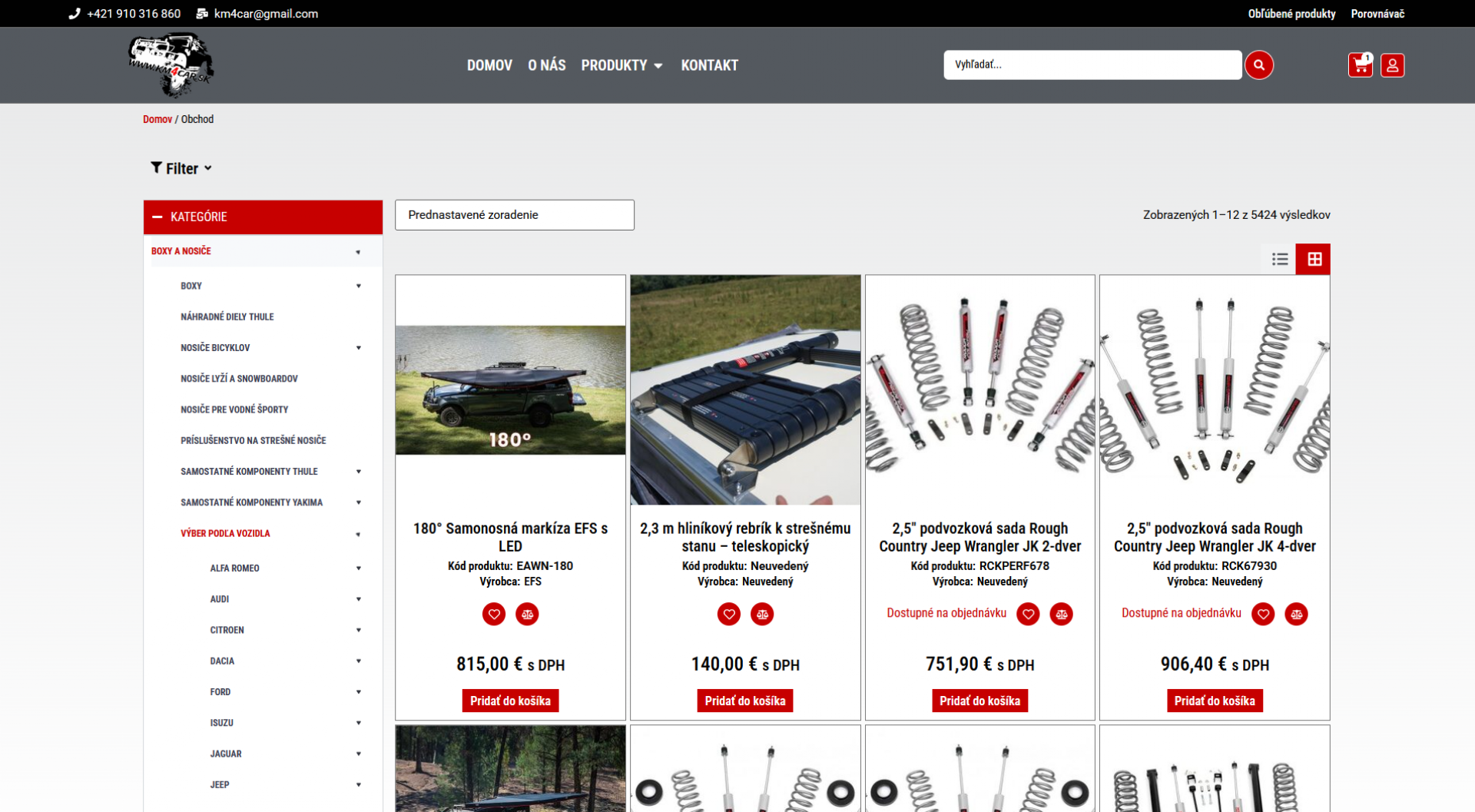The image size is (1475, 812).
Task: Collapse the VÝBER PODĽA VOZIDLA arrow
Action: coord(358,534)
